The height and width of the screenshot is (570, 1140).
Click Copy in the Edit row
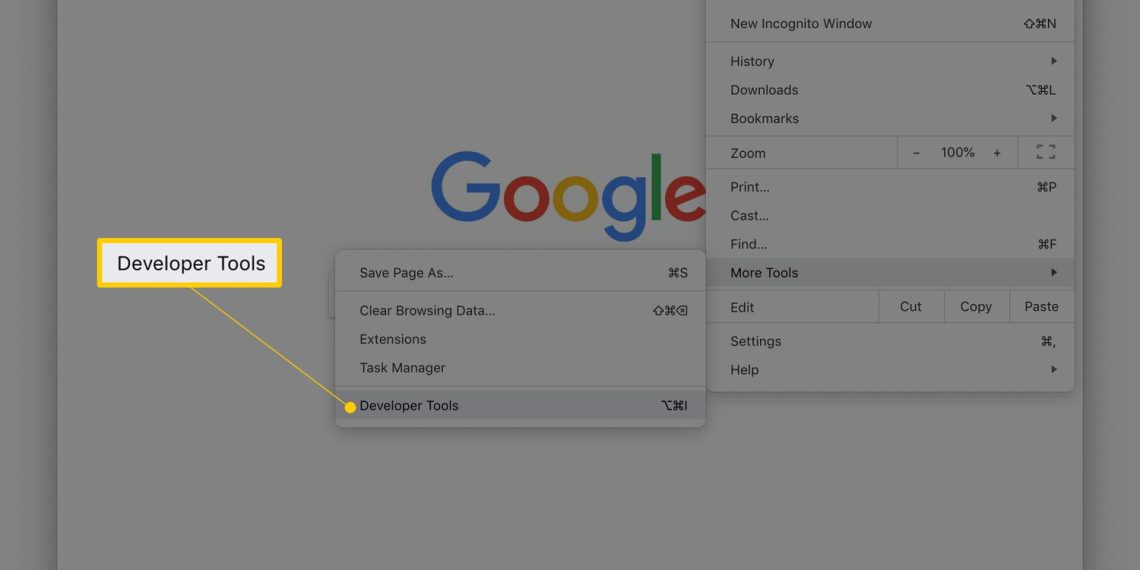[976, 307]
